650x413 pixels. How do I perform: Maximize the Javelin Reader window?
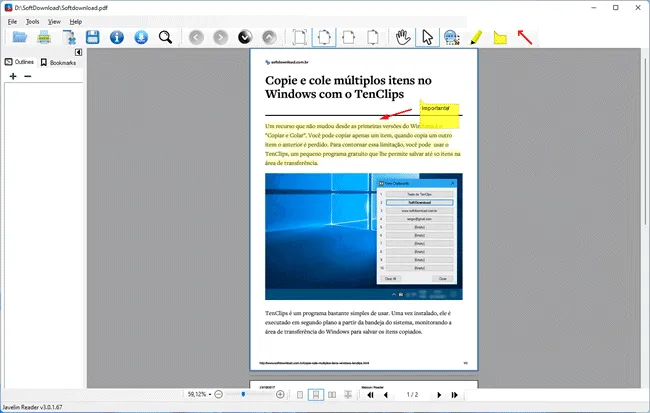(616, 7)
